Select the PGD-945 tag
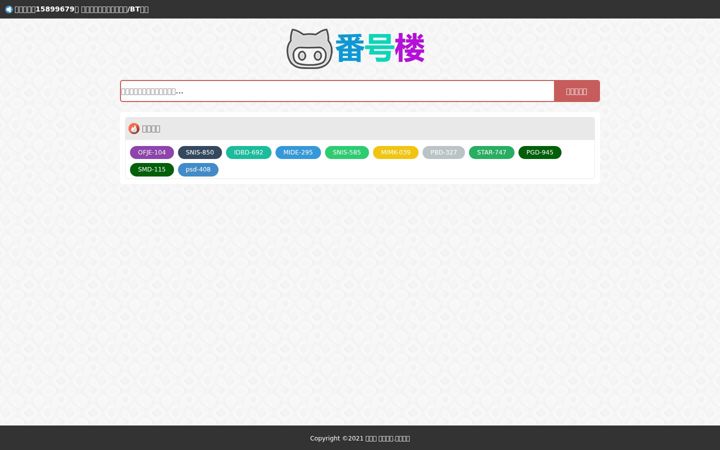Viewport: 720px width, 450px height. coord(540,152)
